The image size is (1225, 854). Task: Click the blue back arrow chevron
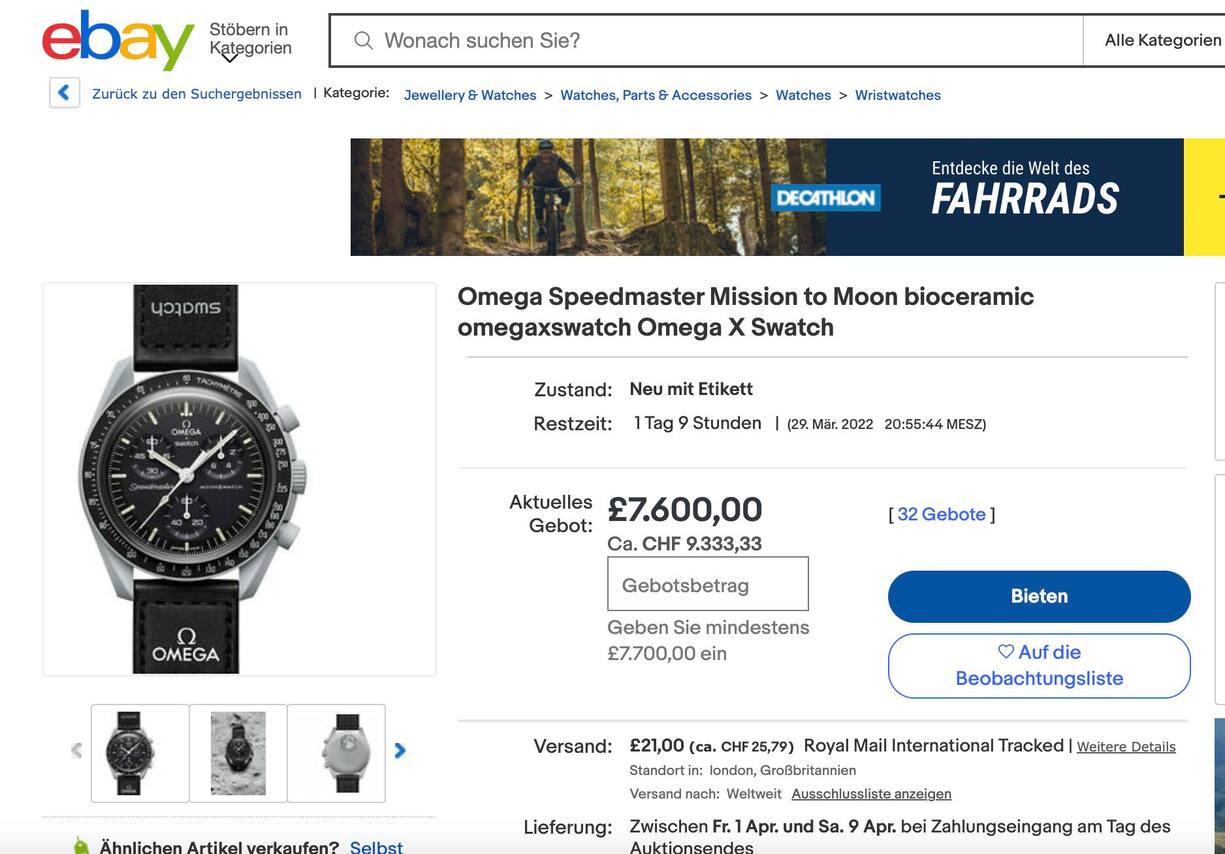(x=63, y=91)
